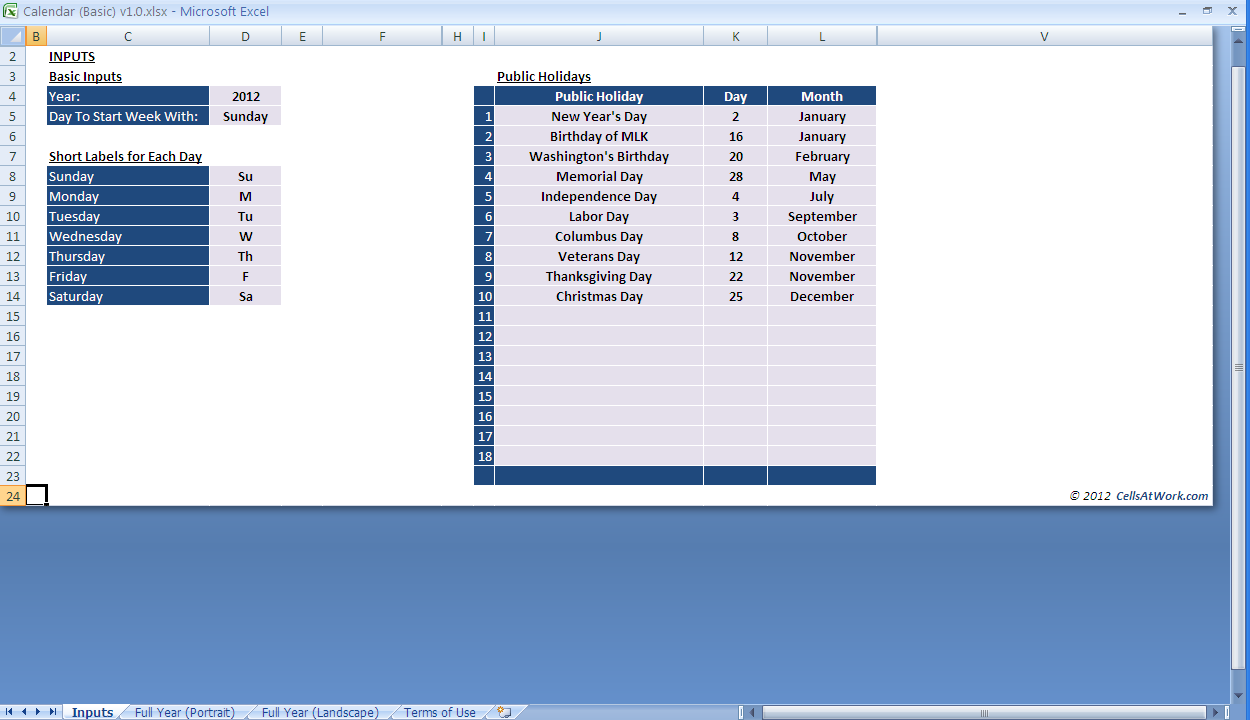1250x720 pixels.
Task: Restore down the Excel window
Action: [x=1207, y=10]
